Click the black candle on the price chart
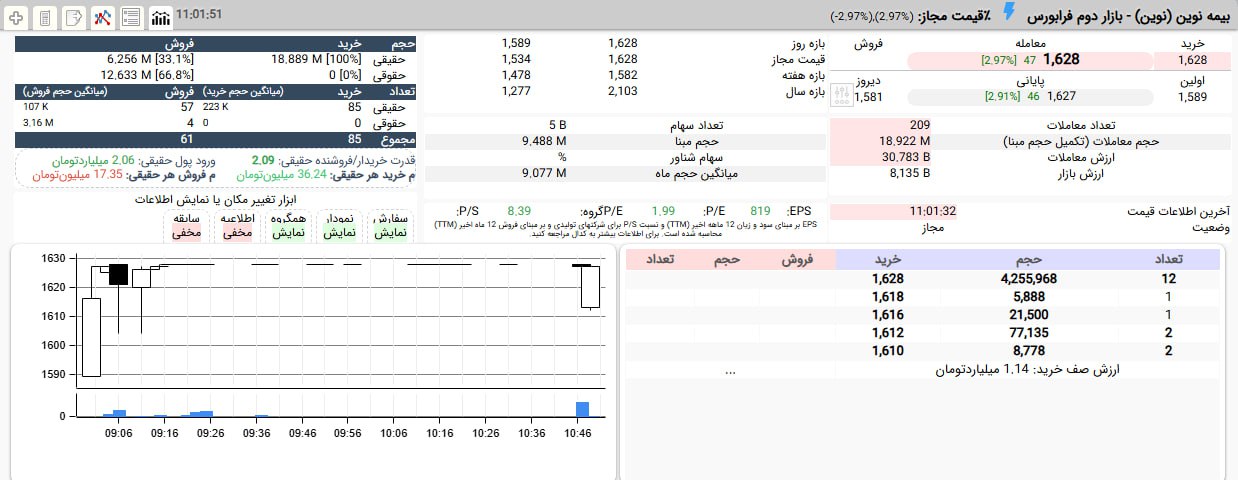The image size is (1238, 480). tap(118, 275)
